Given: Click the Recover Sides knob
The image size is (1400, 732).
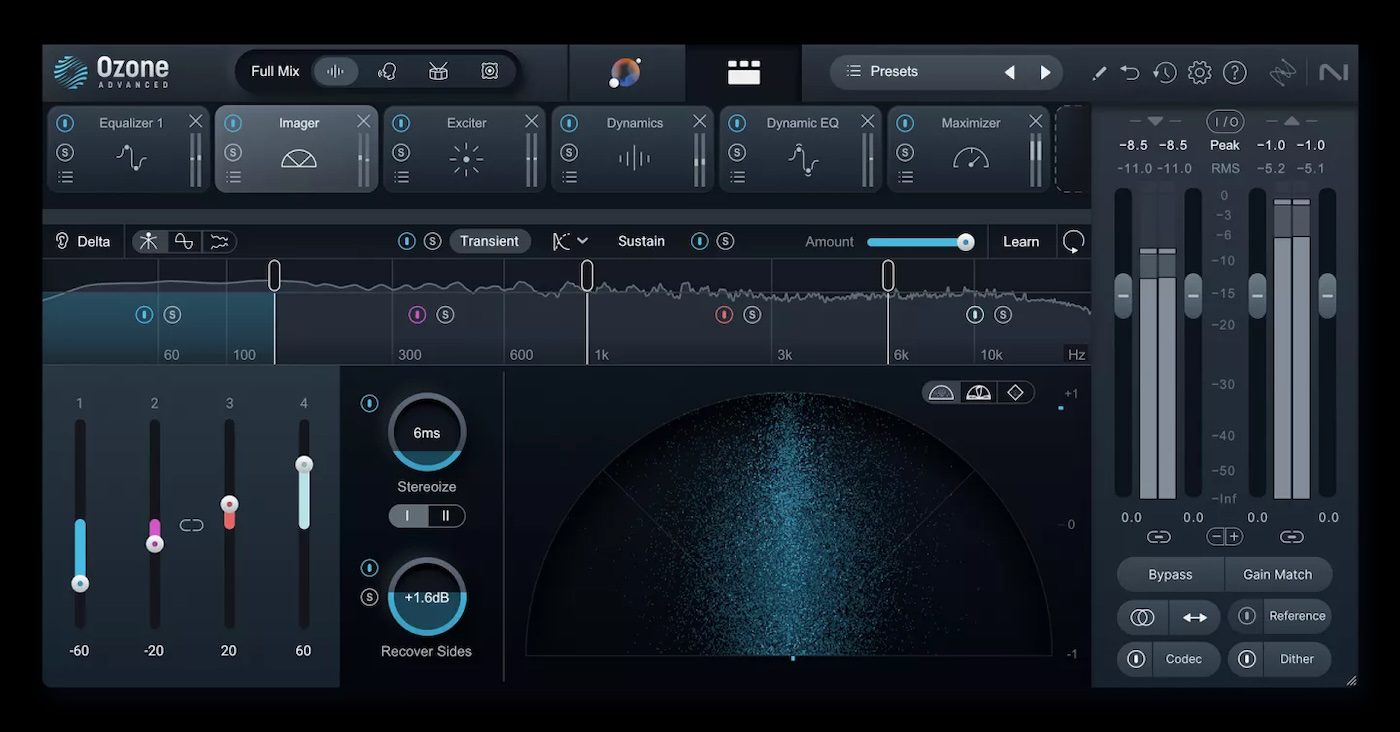Looking at the screenshot, I should (x=427, y=597).
